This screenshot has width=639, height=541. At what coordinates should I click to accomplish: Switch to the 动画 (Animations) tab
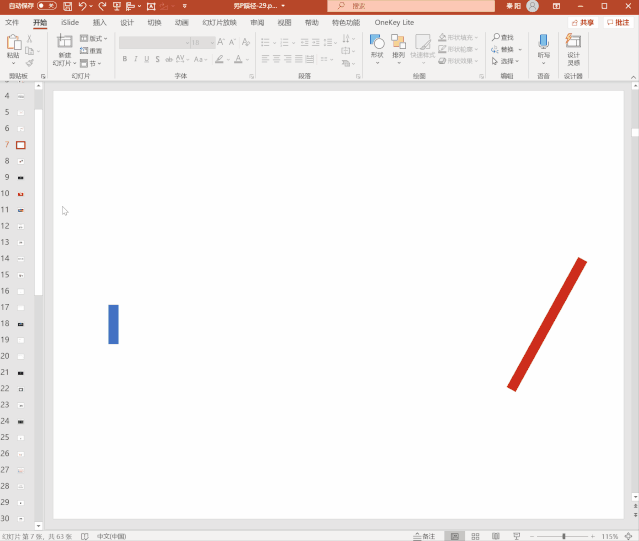181,22
